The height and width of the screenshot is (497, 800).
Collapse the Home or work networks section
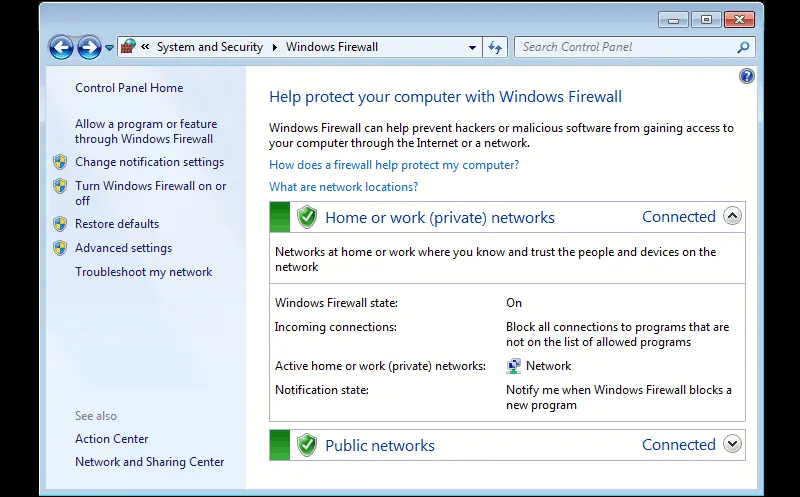point(732,216)
